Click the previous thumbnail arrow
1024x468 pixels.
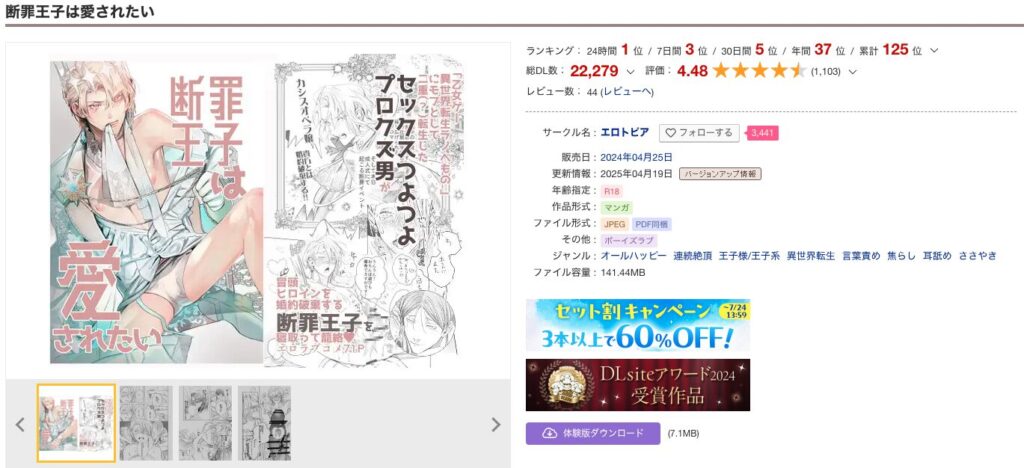[x=20, y=425]
